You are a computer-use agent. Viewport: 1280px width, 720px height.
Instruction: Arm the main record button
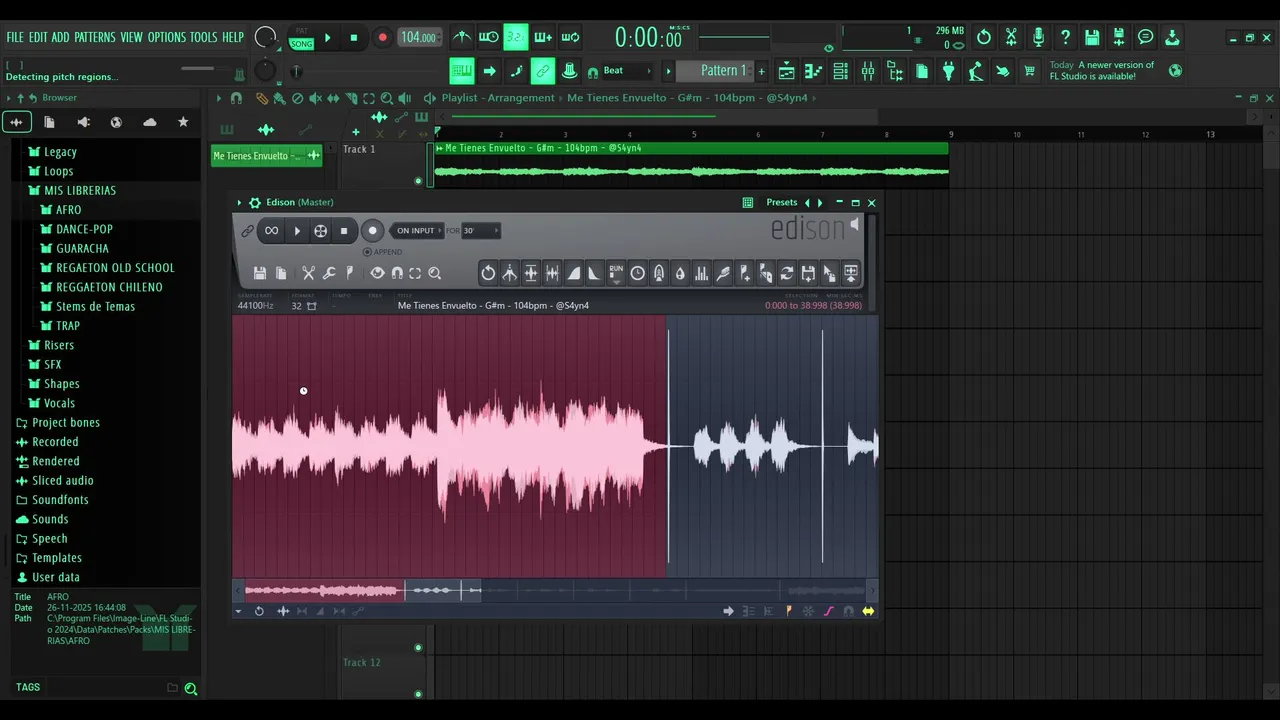point(382,38)
